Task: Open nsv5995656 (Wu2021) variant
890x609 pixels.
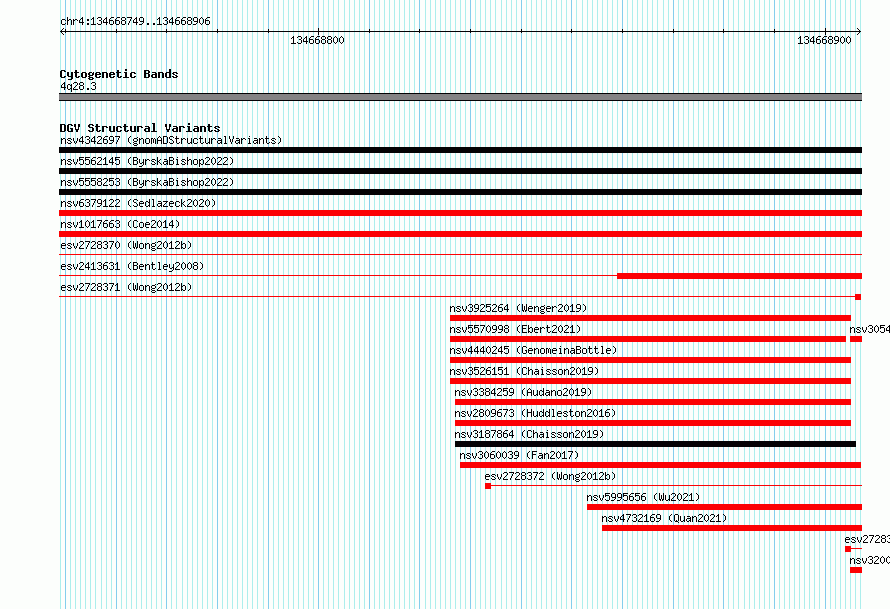Action: pyautogui.click(x=643, y=497)
